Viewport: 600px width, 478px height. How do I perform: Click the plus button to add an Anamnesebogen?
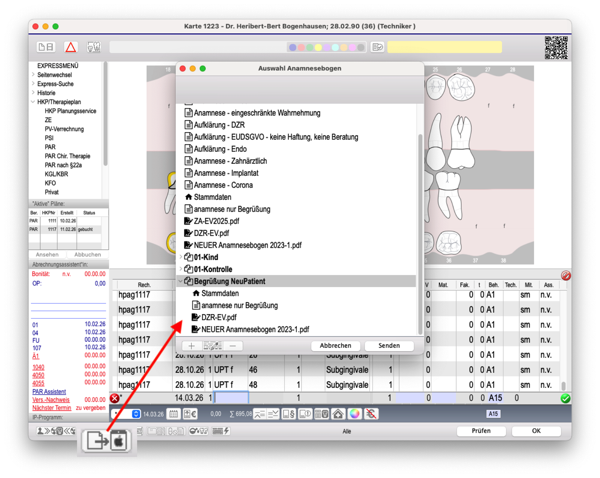click(x=191, y=346)
